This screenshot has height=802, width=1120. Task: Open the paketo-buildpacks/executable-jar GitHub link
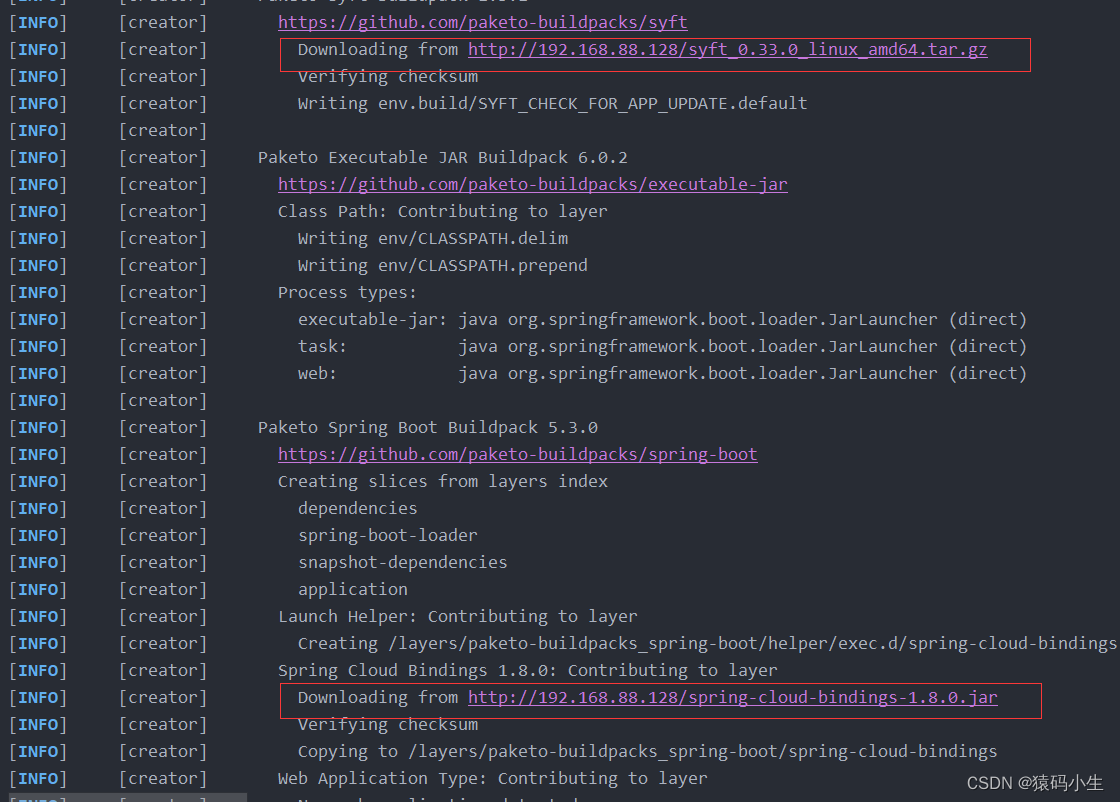click(x=532, y=184)
